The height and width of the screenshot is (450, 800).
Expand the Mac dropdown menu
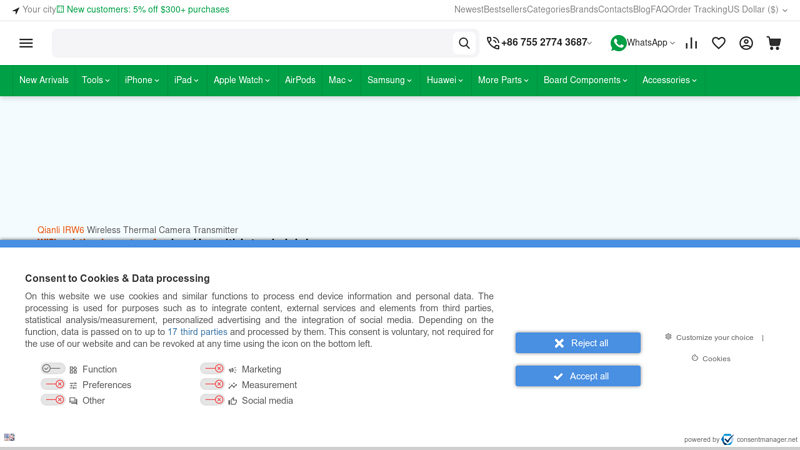point(340,80)
